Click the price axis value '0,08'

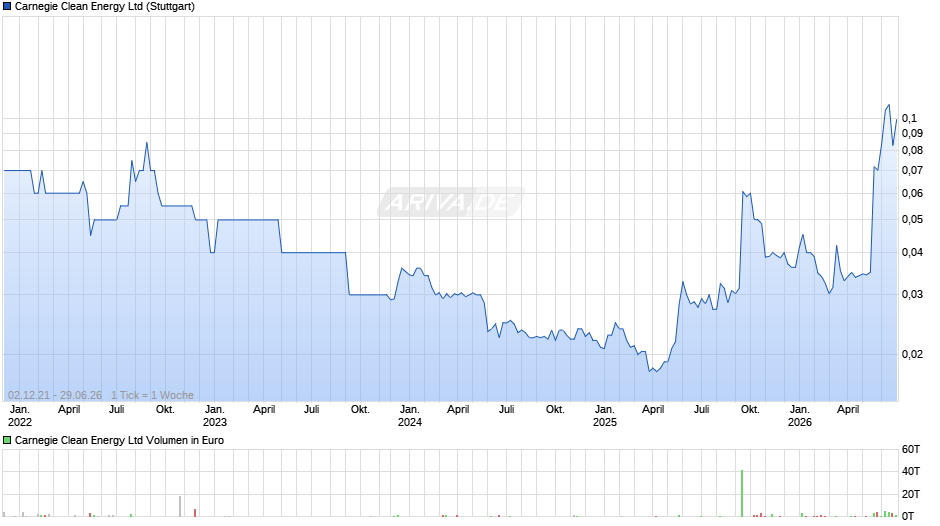pos(912,151)
